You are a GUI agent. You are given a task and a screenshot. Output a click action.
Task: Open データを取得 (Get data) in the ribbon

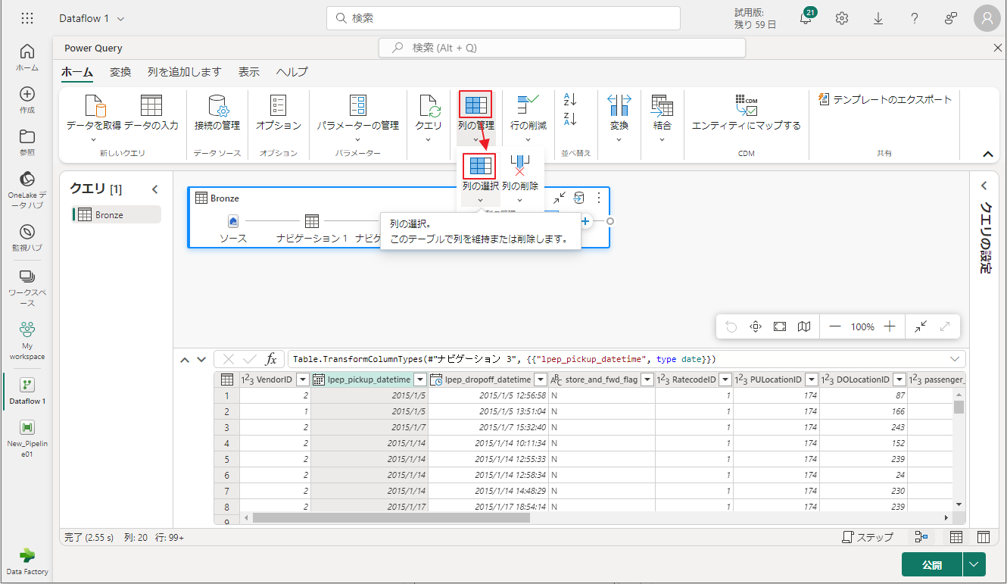(94, 106)
